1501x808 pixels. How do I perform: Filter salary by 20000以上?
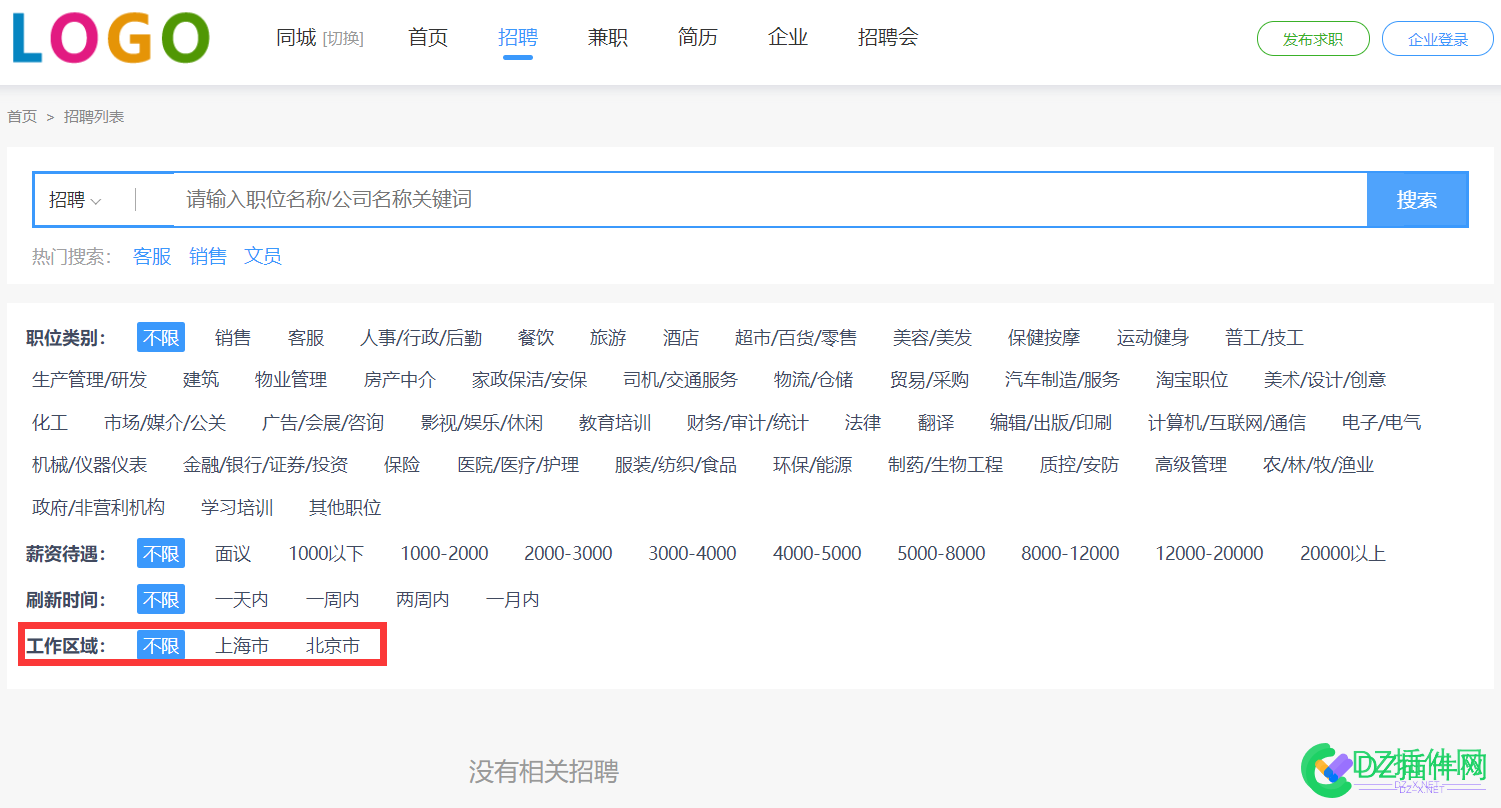[x=1343, y=554]
